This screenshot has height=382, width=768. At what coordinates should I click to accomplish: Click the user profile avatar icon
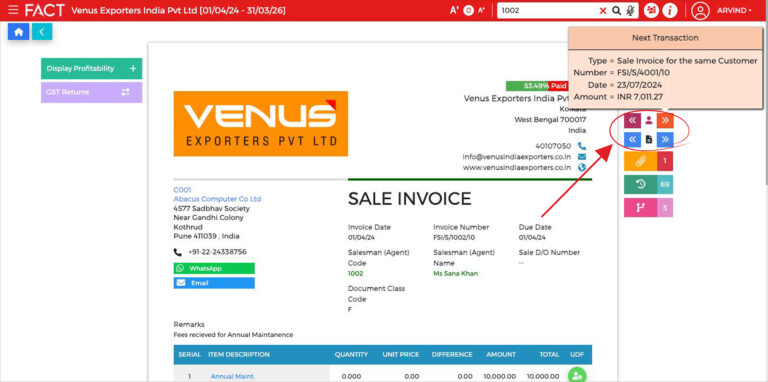pyautogui.click(x=700, y=10)
